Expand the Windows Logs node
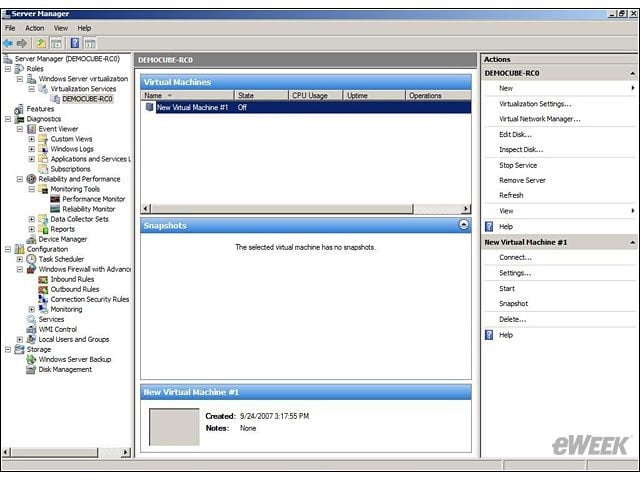The image size is (640, 480). (31, 149)
